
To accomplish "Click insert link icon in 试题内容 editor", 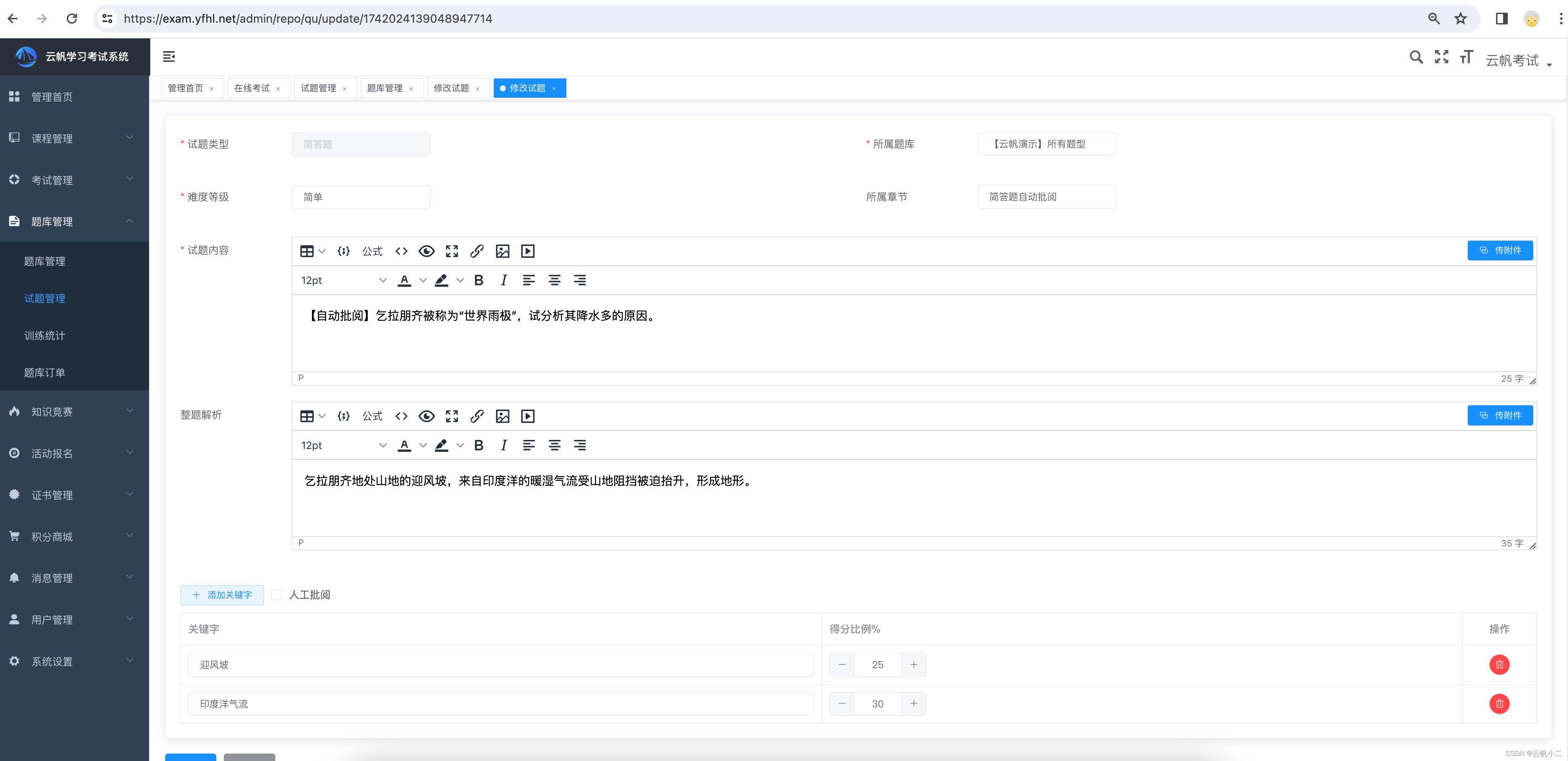I will [476, 251].
